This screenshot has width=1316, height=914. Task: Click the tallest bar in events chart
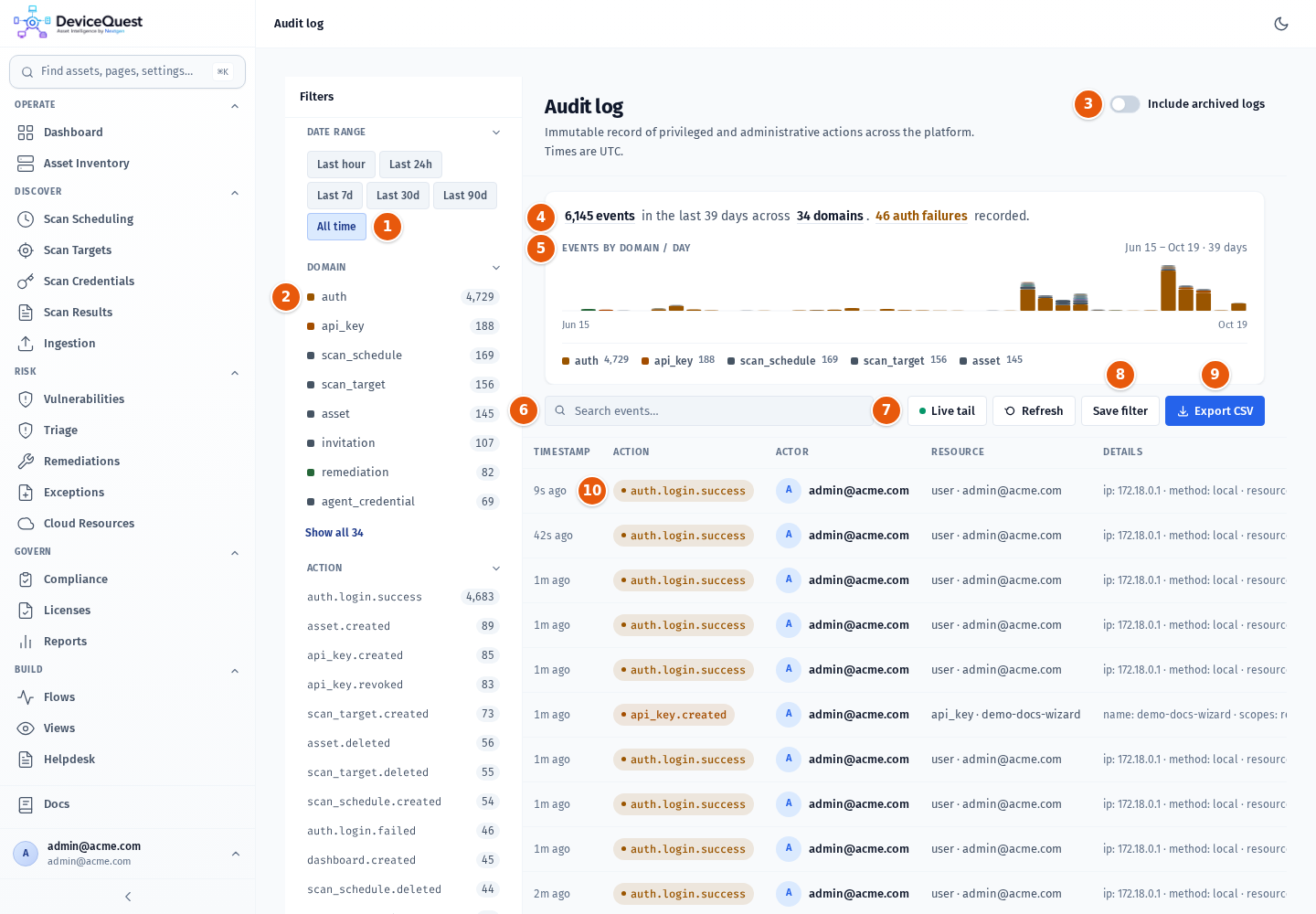click(x=1168, y=288)
